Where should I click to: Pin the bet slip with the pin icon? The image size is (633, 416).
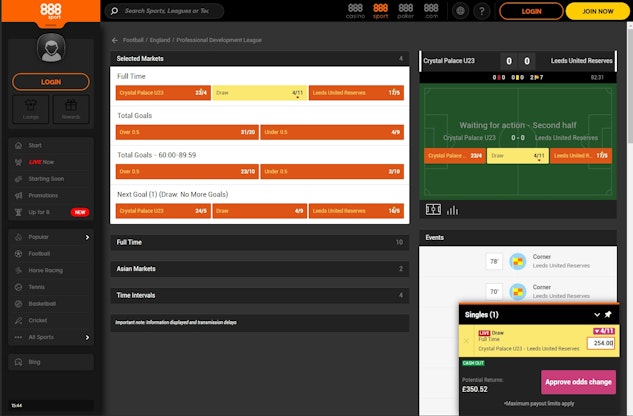[609, 314]
